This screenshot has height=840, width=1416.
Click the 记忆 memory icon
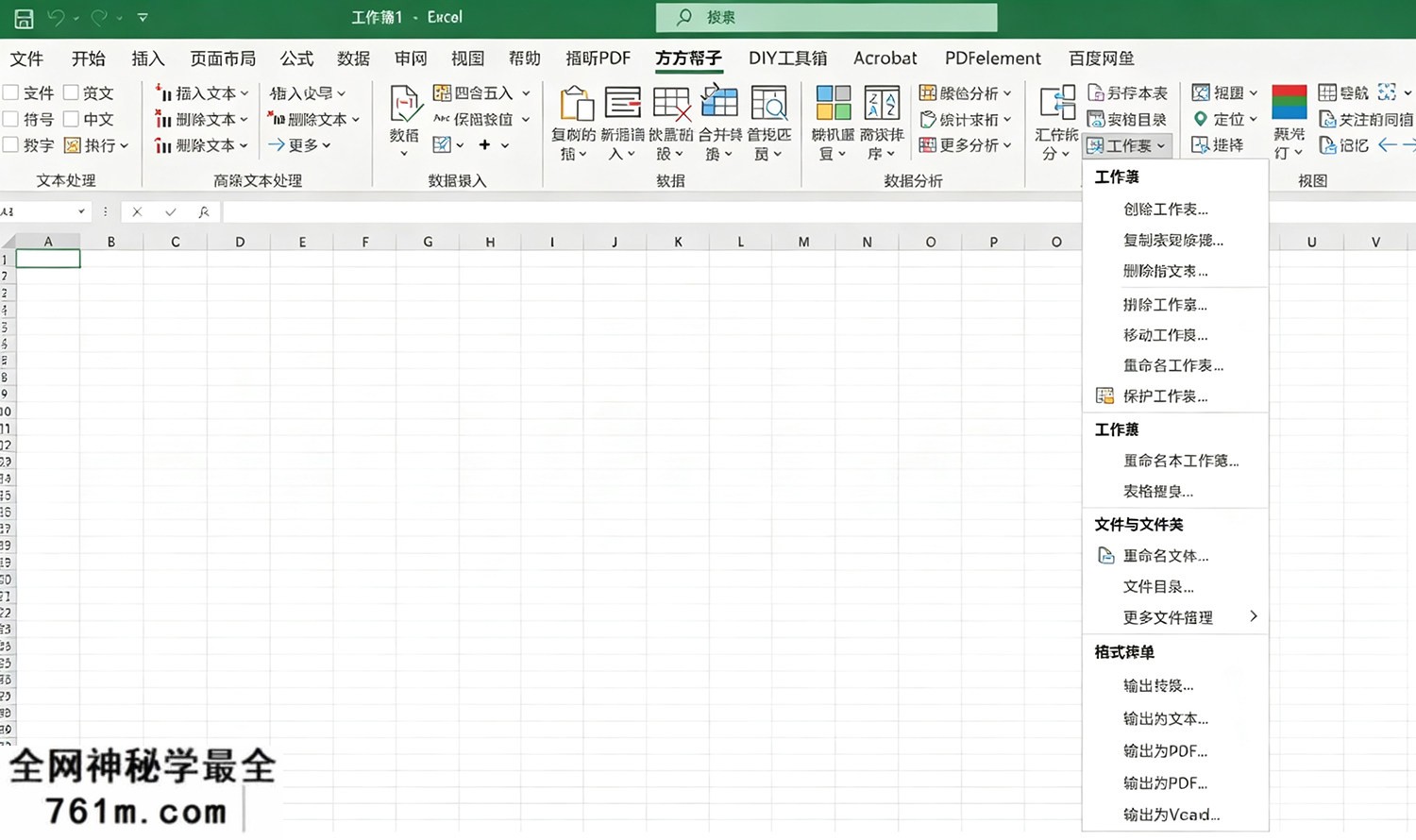(x=1327, y=144)
